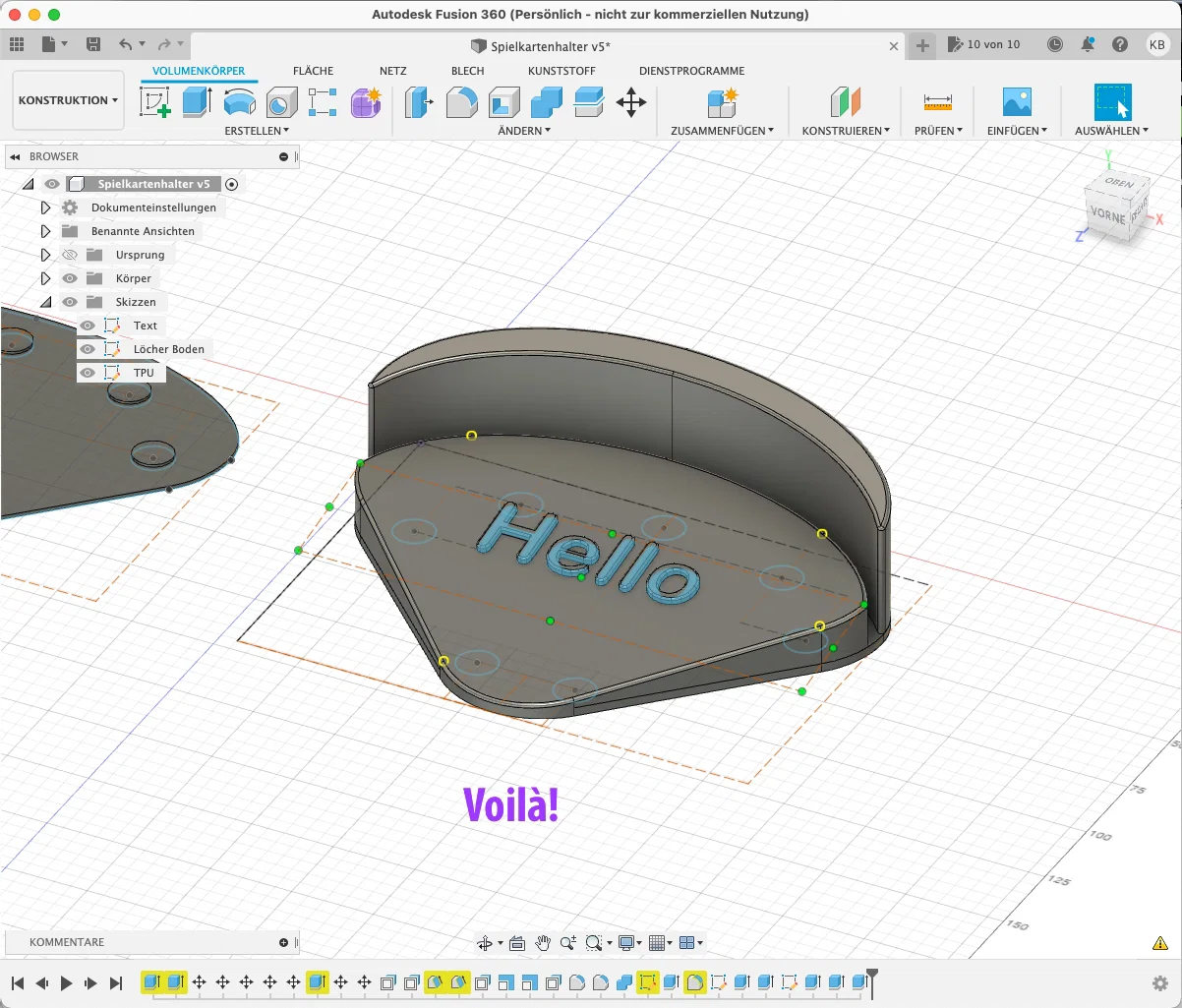Select the Fillet tool icon
Viewport: 1182px width, 1008px height.
point(462,102)
